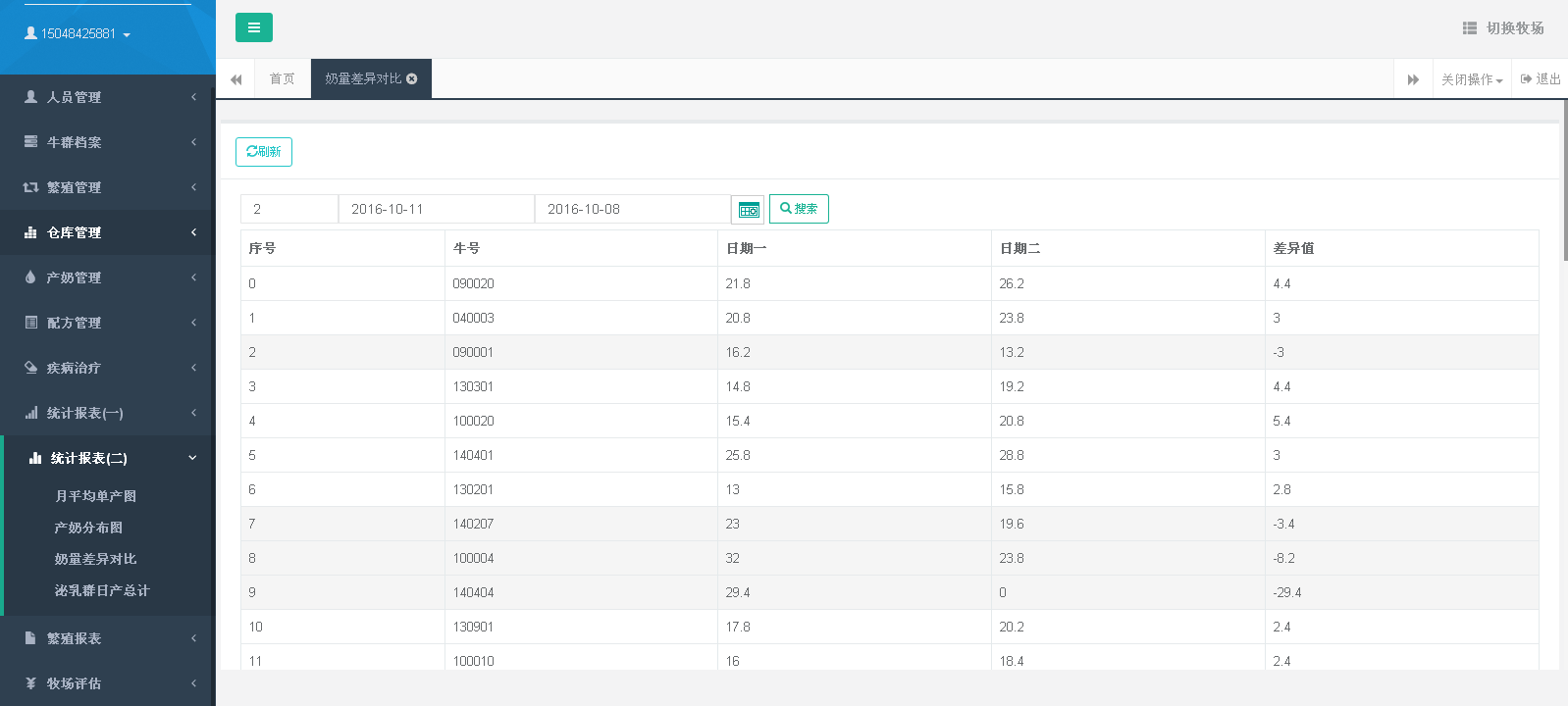Click the 繁殖报表 file icon
Image resolution: width=1568 pixels, height=706 pixels.
[30, 638]
